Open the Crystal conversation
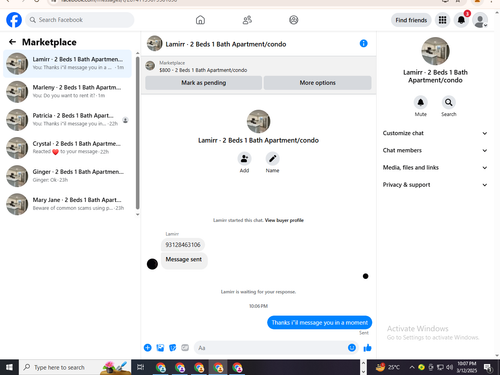500x375 pixels. pyautogui.click(x=68, y=148)
